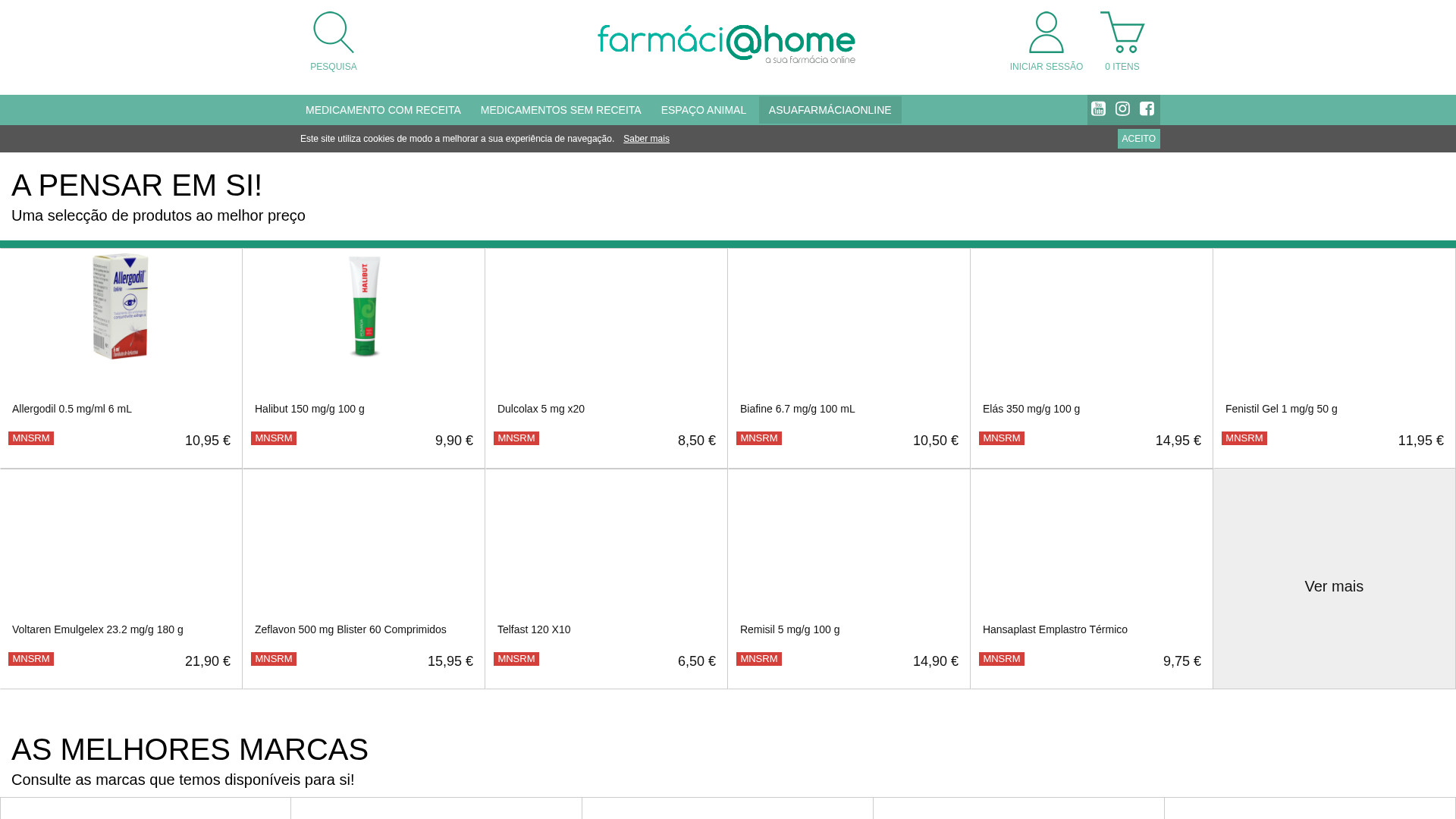Click MNSRM tag on Dulcolax card
The height and width of the screenshot is (819, 1456).
(516, 438)
